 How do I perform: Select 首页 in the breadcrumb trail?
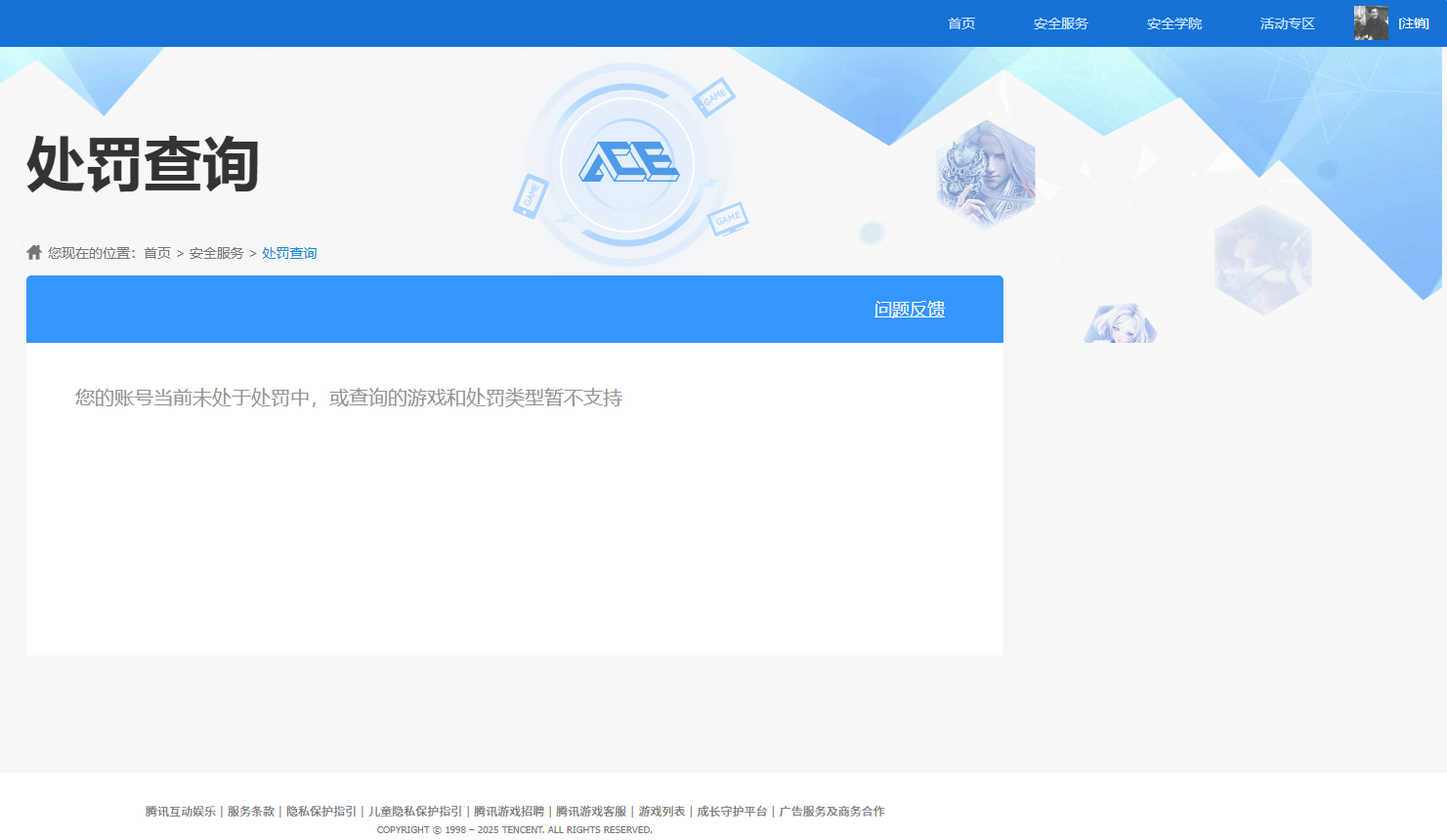[156, 252]
